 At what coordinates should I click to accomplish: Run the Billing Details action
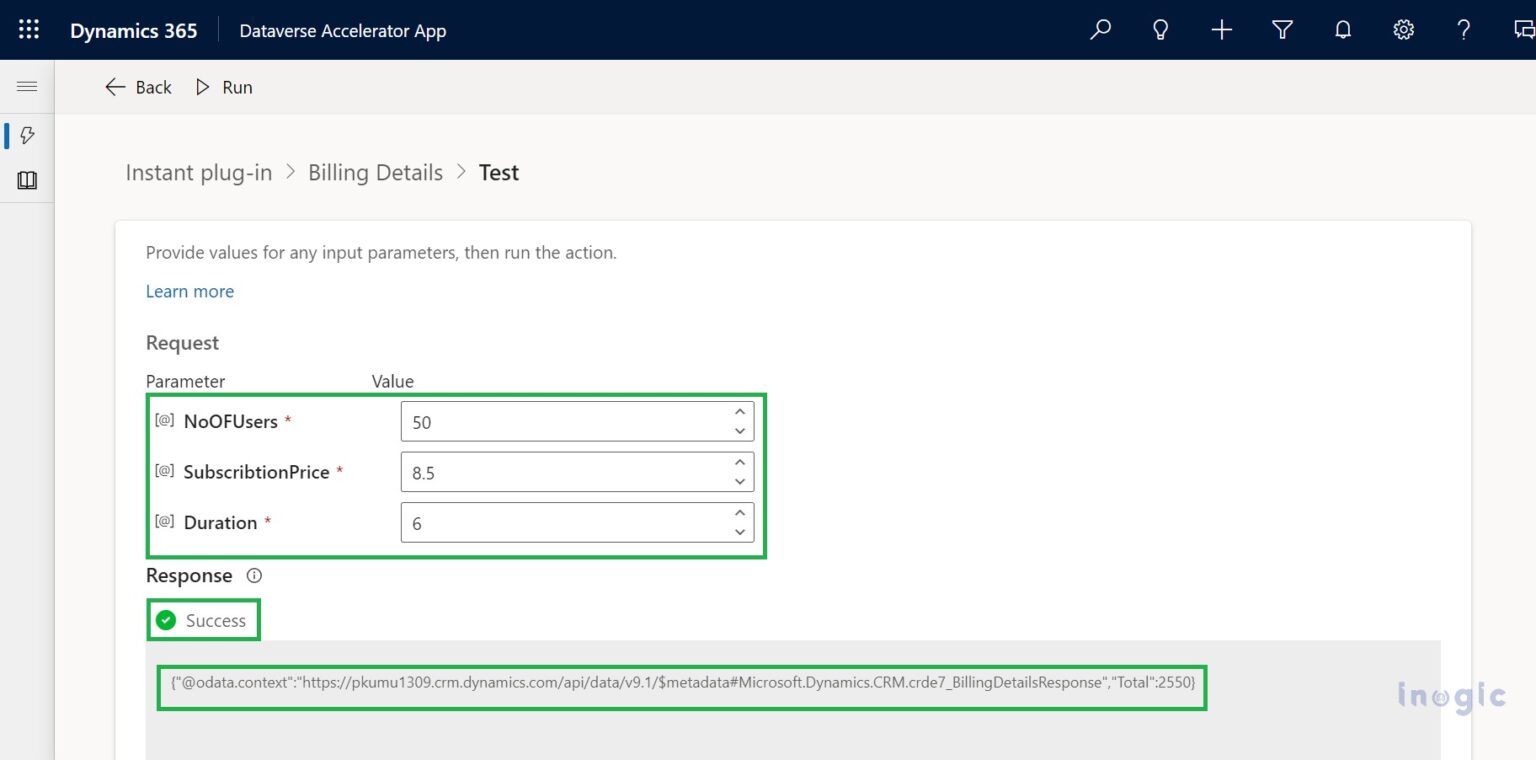pos(226,87)
